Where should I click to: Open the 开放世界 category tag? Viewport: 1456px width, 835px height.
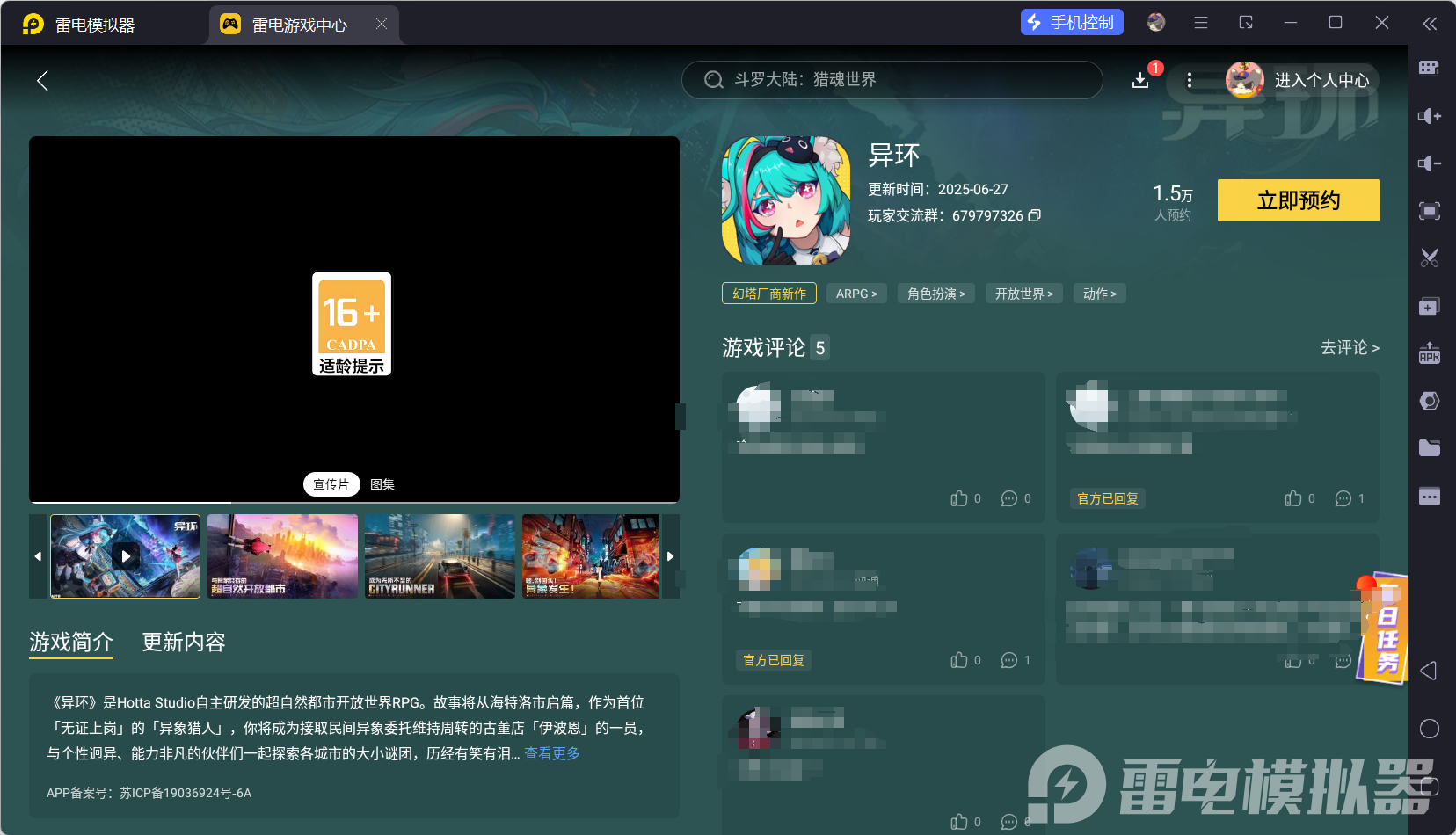[1024, 294]
